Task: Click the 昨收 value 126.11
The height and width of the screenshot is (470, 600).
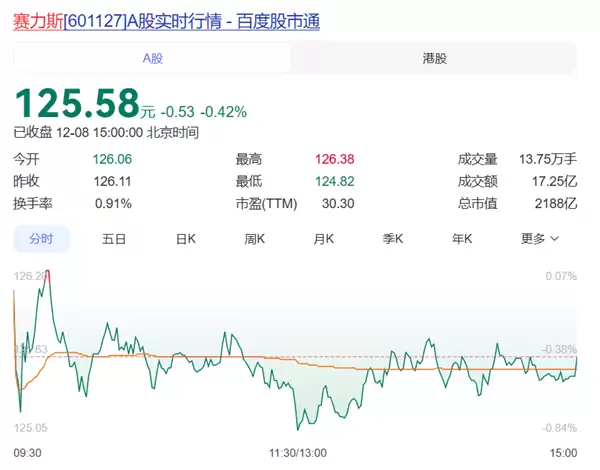Action: tap(112, 181)
